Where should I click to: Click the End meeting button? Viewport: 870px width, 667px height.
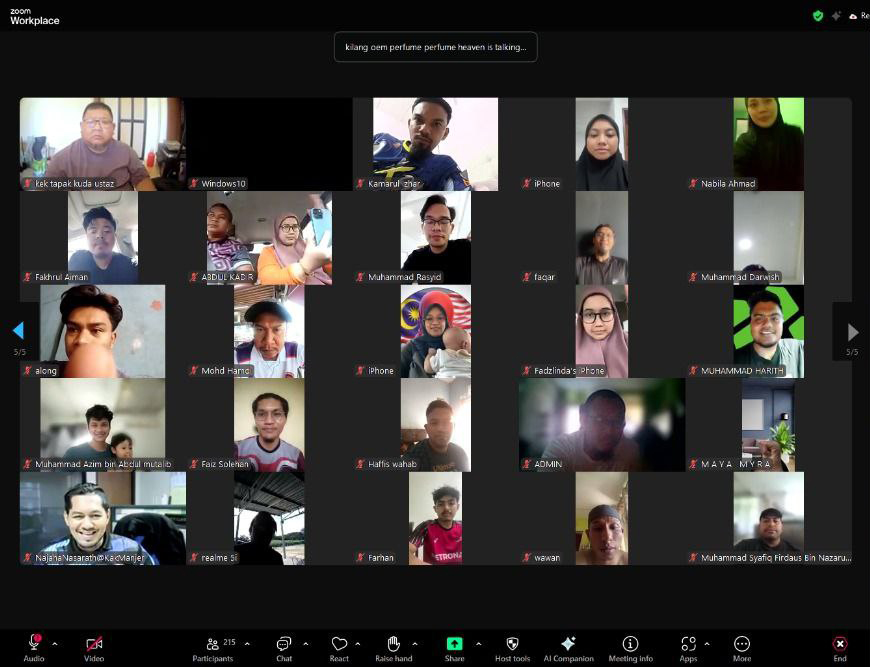840,645
